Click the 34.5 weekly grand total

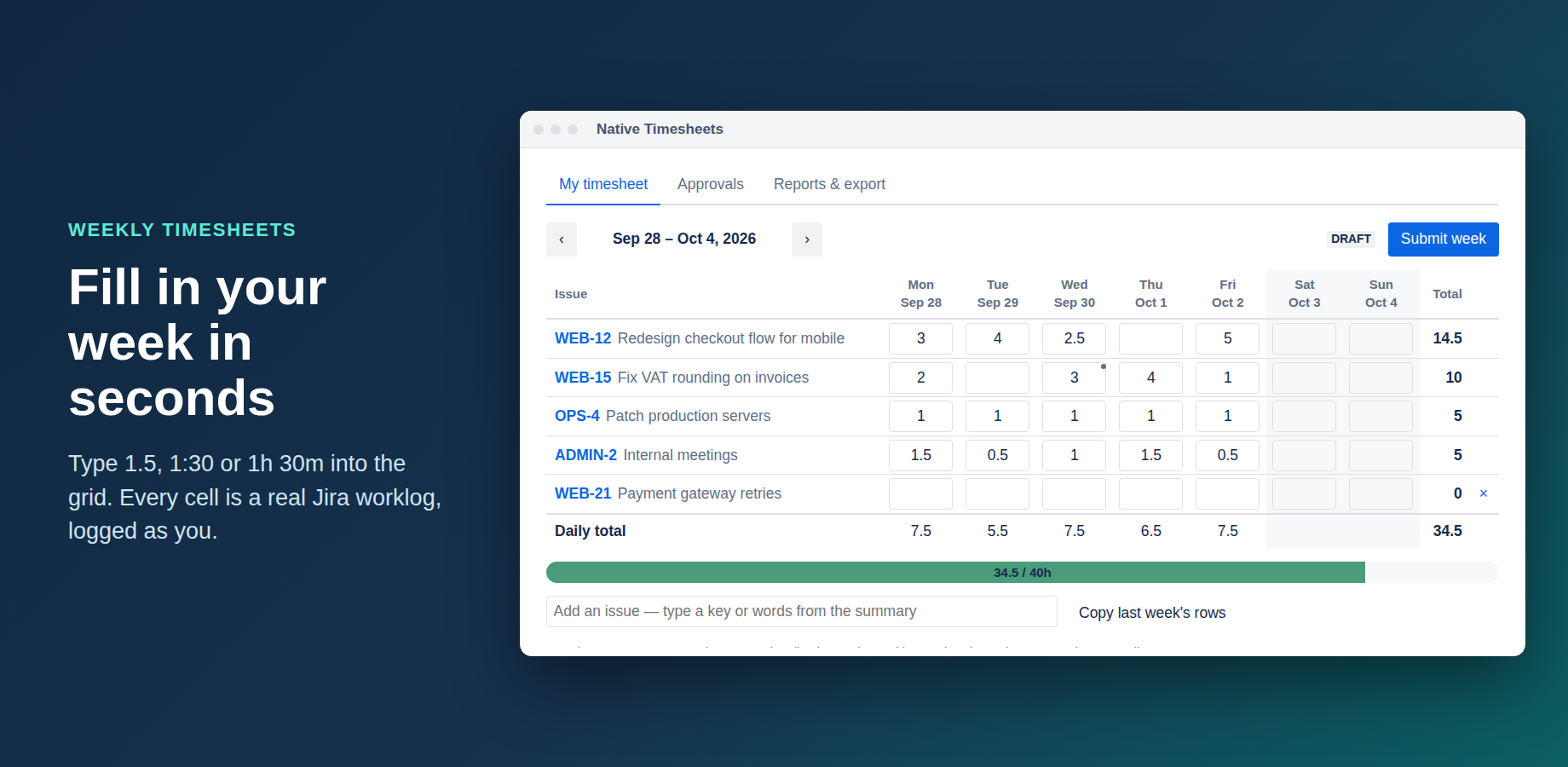click(1447, 531)
